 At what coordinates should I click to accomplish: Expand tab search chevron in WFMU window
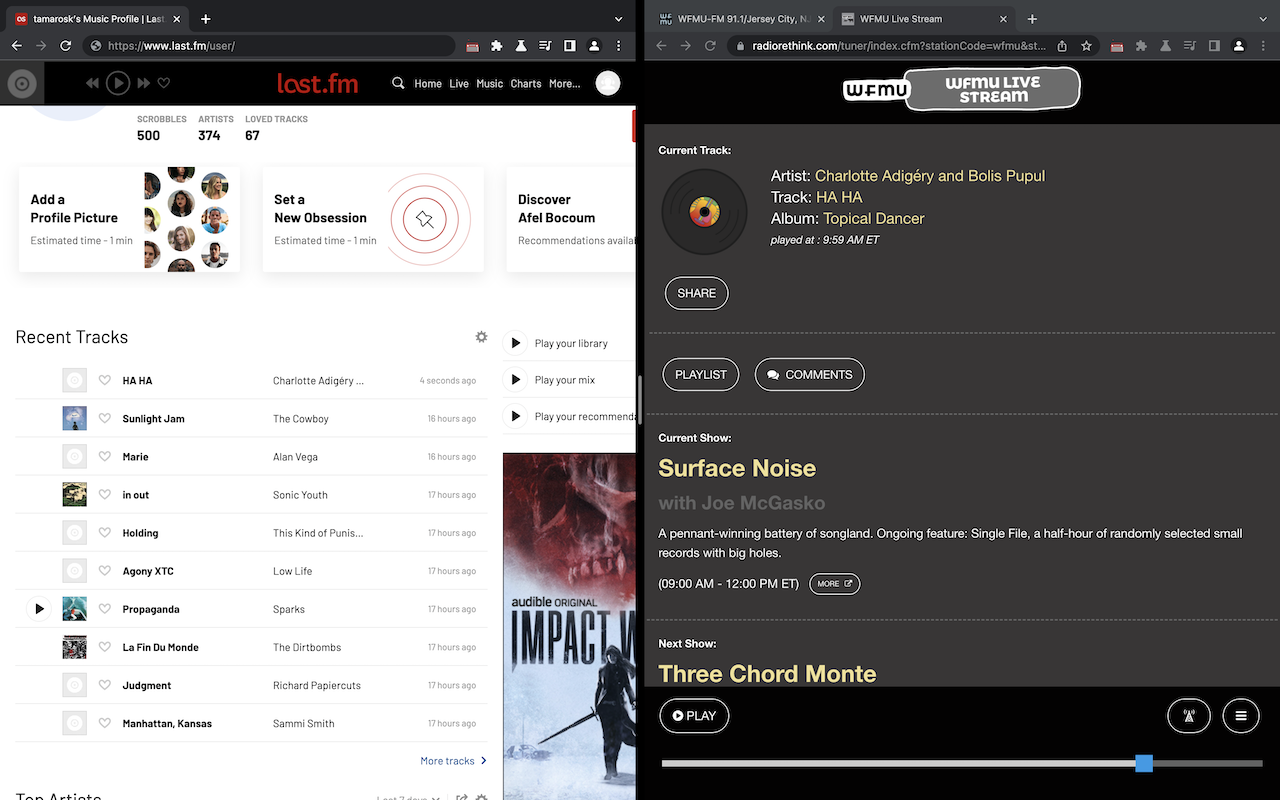1262,19
